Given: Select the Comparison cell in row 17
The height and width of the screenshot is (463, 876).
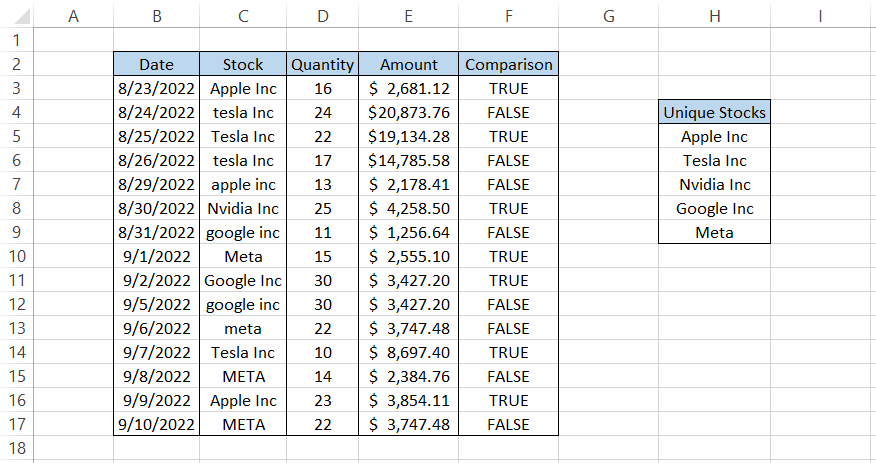Looking at the screenshot, I should 508,424.
